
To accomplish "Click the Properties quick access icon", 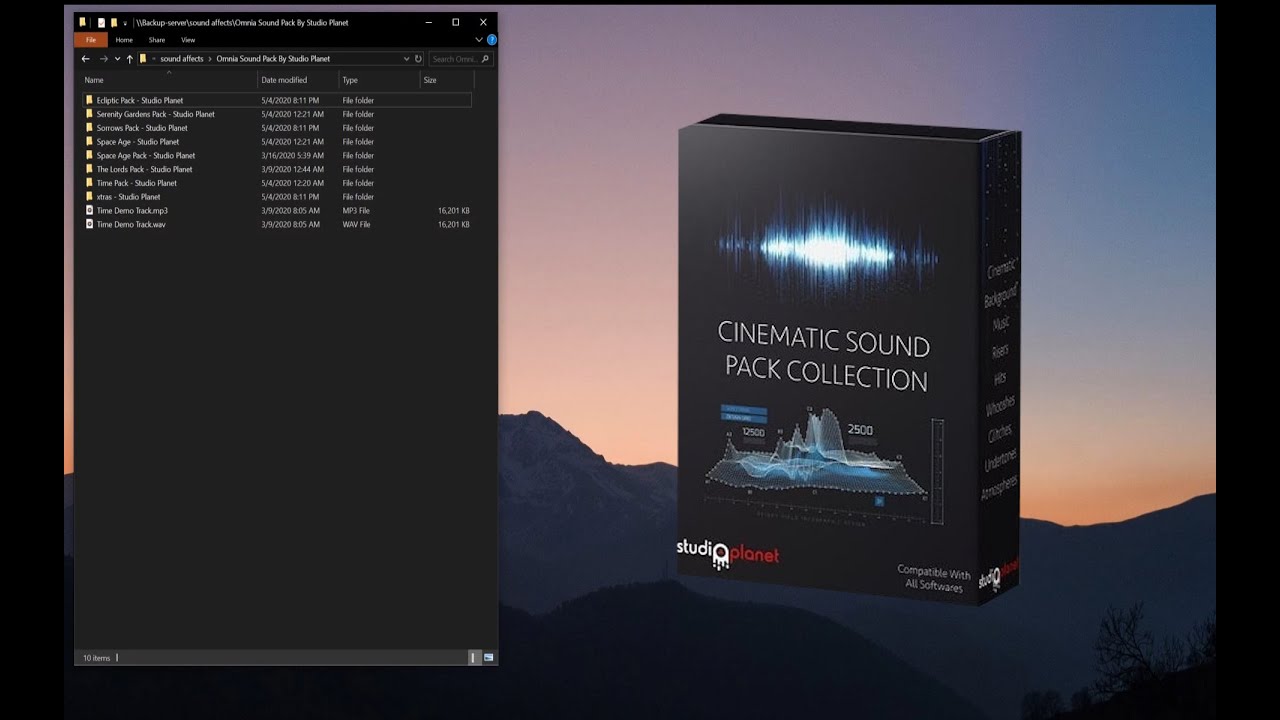I will tap(101, 22).
